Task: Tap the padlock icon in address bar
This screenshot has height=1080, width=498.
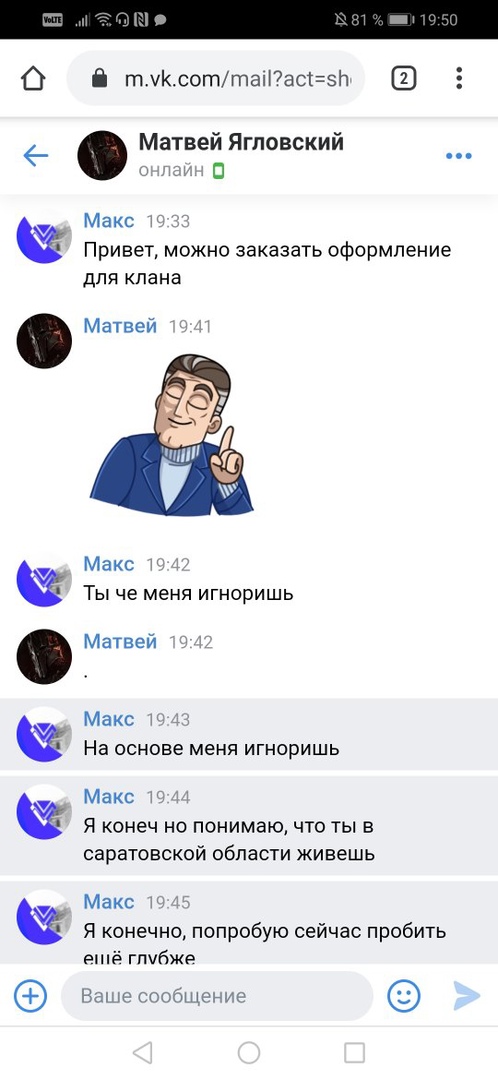Action: click(101, 79)
